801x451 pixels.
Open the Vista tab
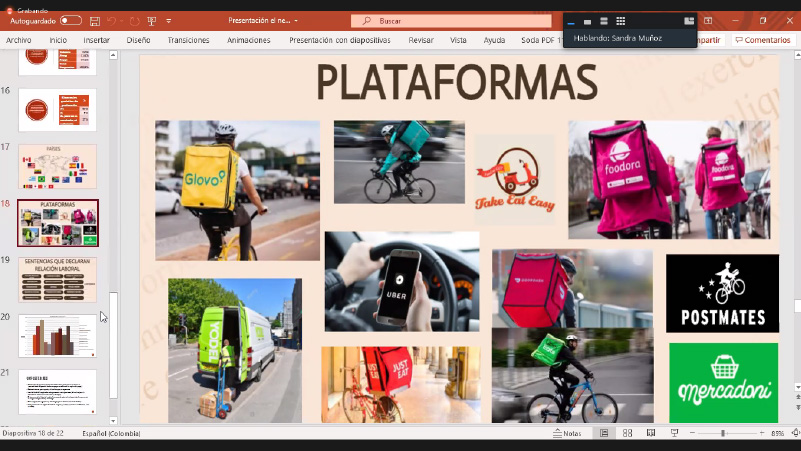(x=458, y=40)
